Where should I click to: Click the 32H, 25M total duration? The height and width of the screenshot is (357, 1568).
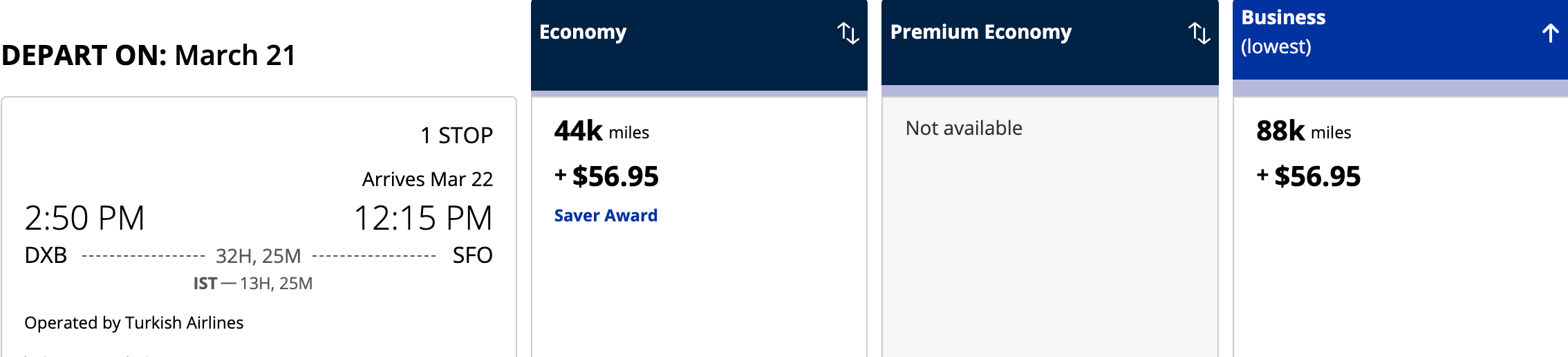click(x=258, y=257)
